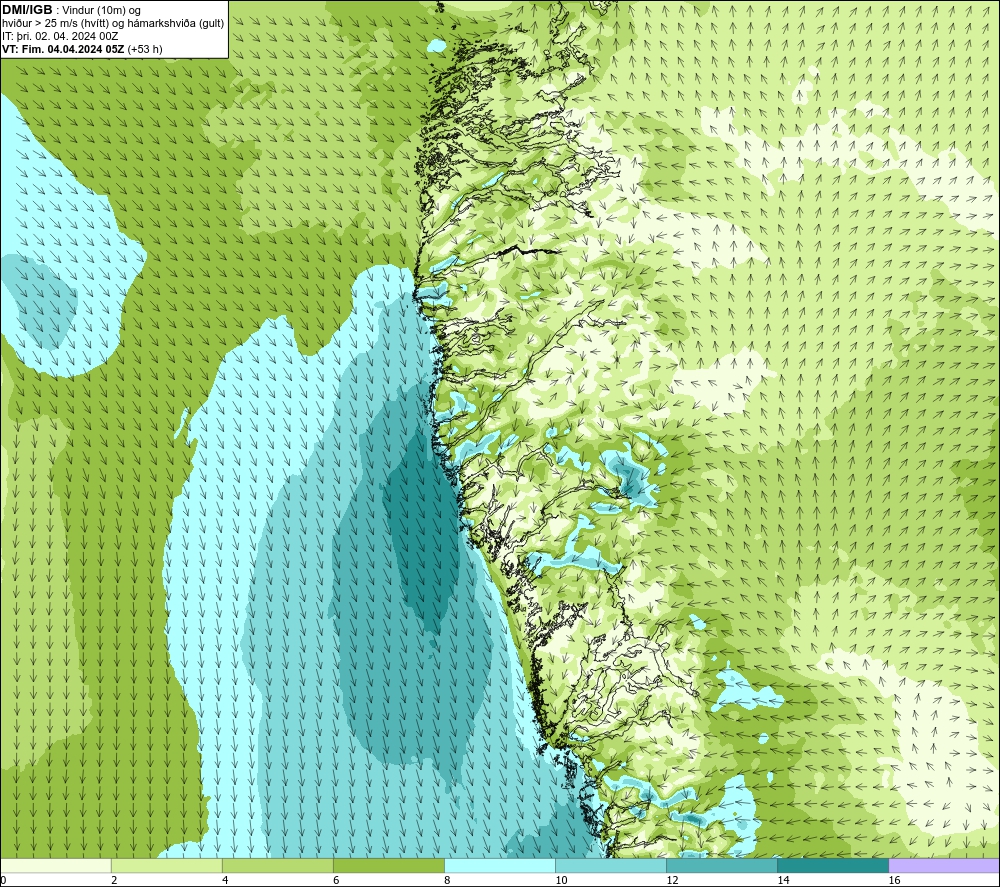Click the scale label '12'
1000x887 pixels.
pyautogui.click(x=672, y=880)
